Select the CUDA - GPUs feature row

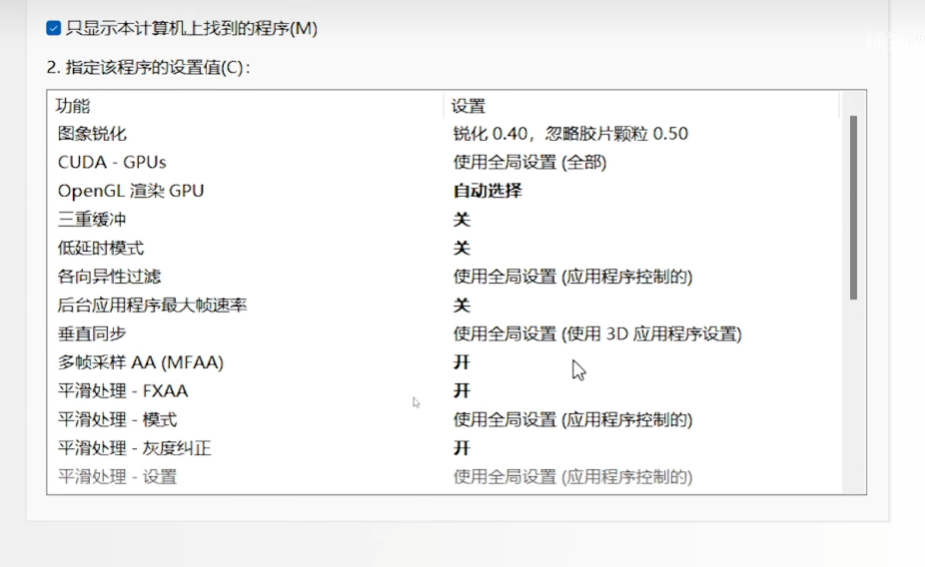point(111,162)
